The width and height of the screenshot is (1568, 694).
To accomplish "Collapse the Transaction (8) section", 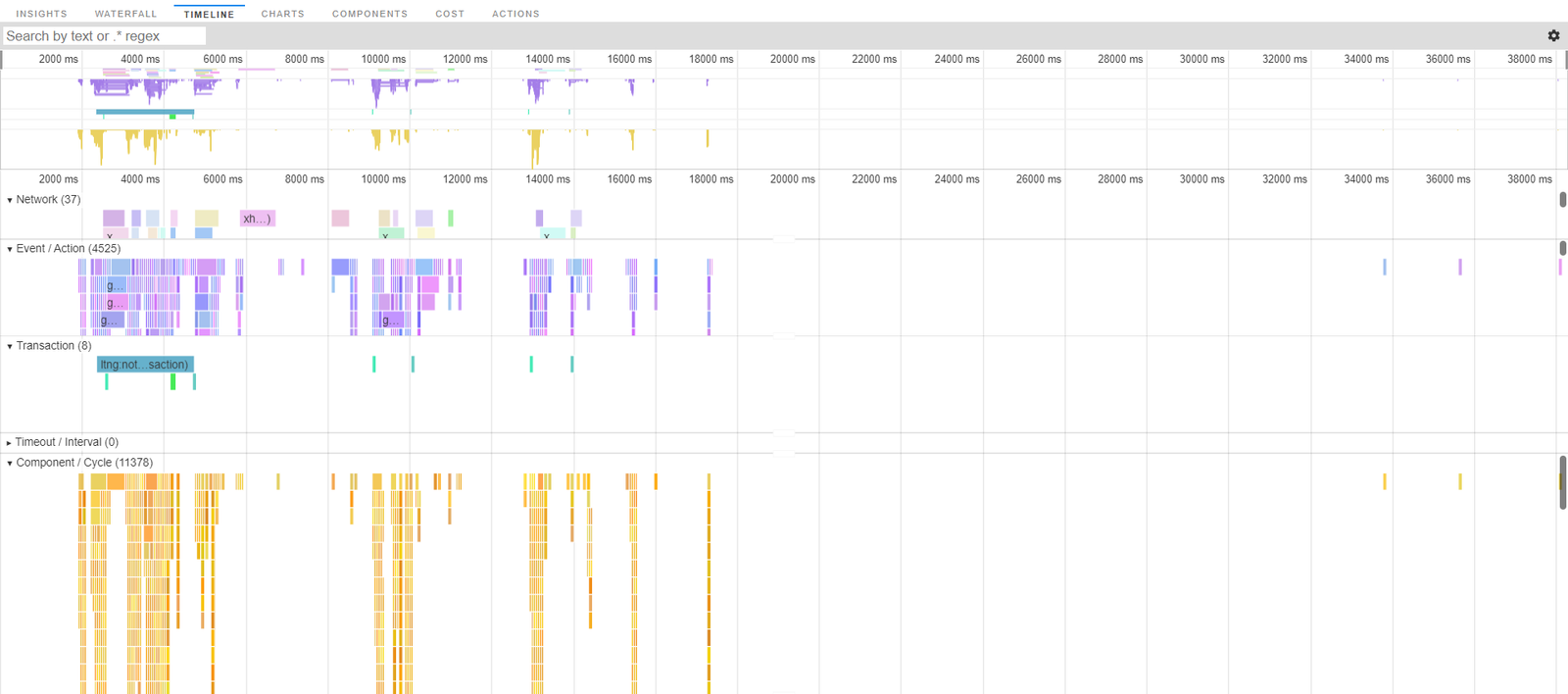I will [x=10, y=346].
